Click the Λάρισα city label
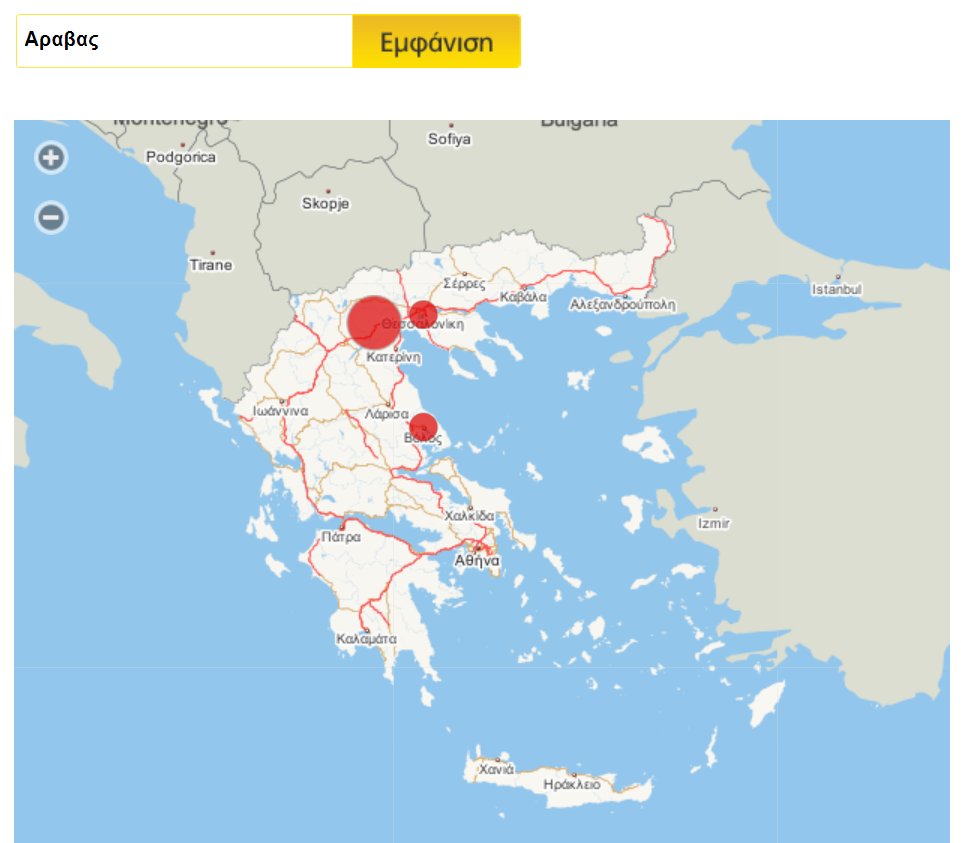This screenshot has width=961, height=843. pos(387,414)
